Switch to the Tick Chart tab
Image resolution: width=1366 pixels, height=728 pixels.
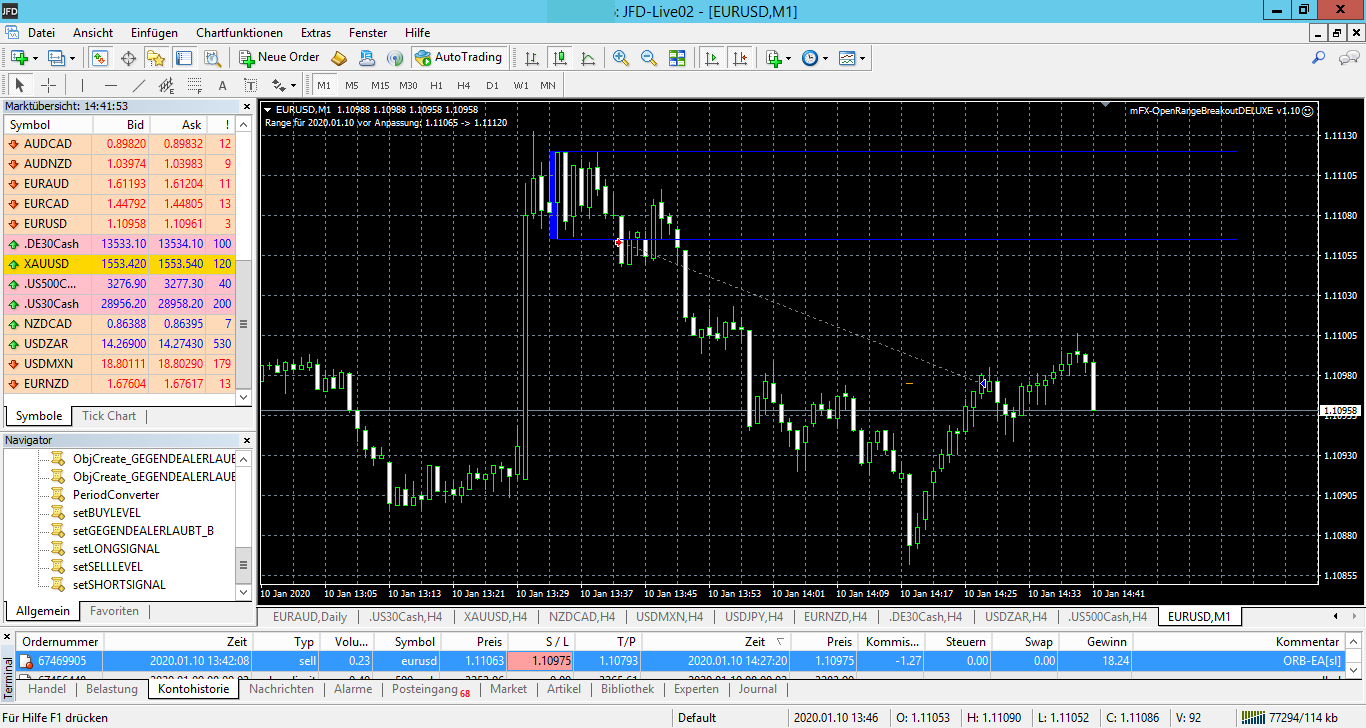pos(109,416)
